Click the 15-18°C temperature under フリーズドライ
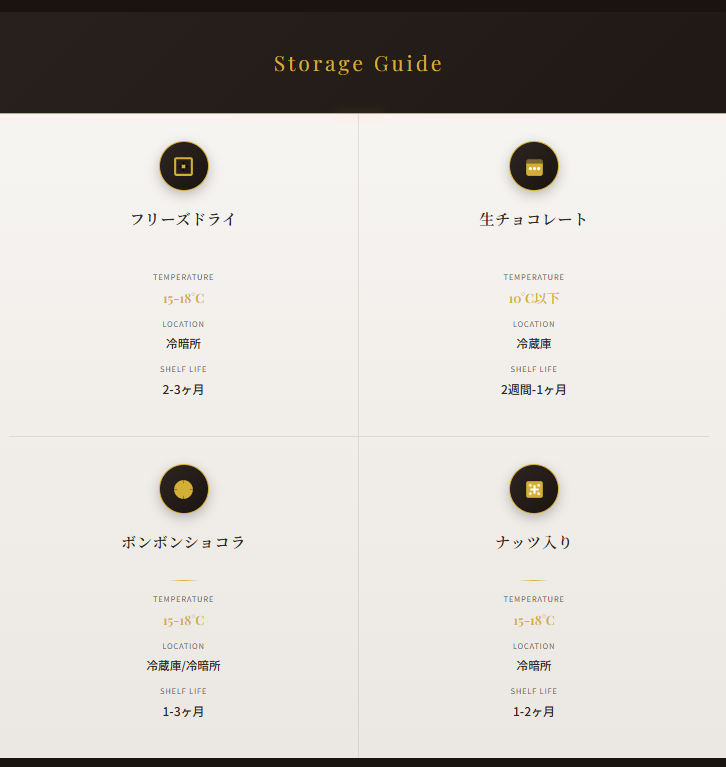Image resolution: width=726 pixels, height=767 pixels. pos(183,298)
